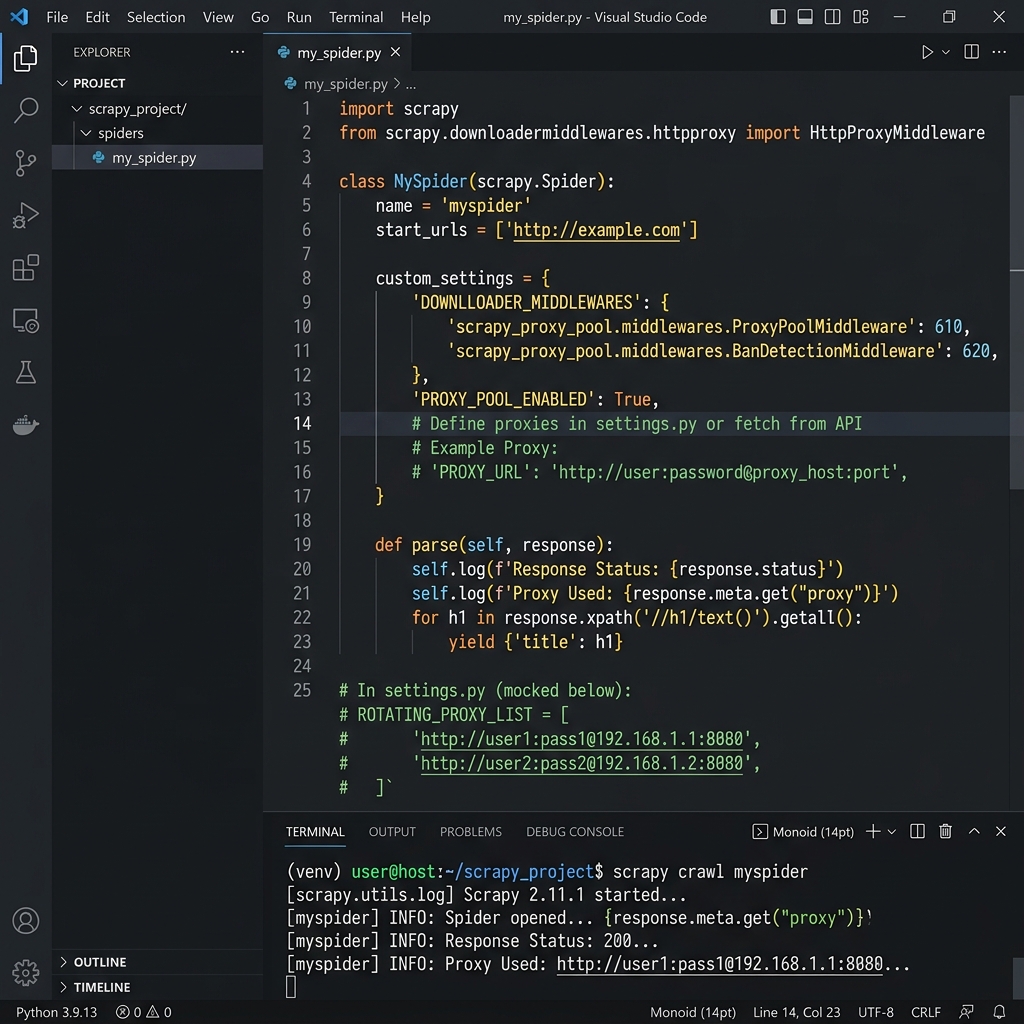Click Line 14, Col 23 indicator

(x=796, y=1012)
